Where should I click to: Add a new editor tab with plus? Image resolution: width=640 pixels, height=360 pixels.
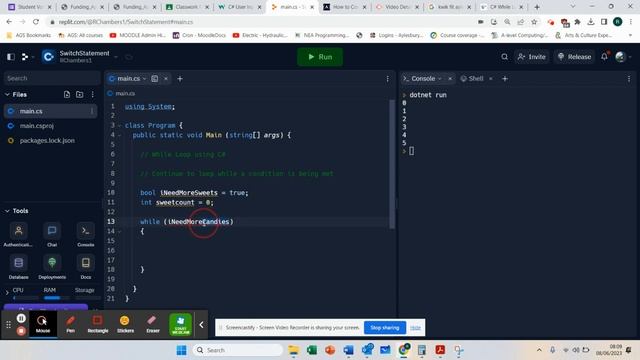[180, 78]
